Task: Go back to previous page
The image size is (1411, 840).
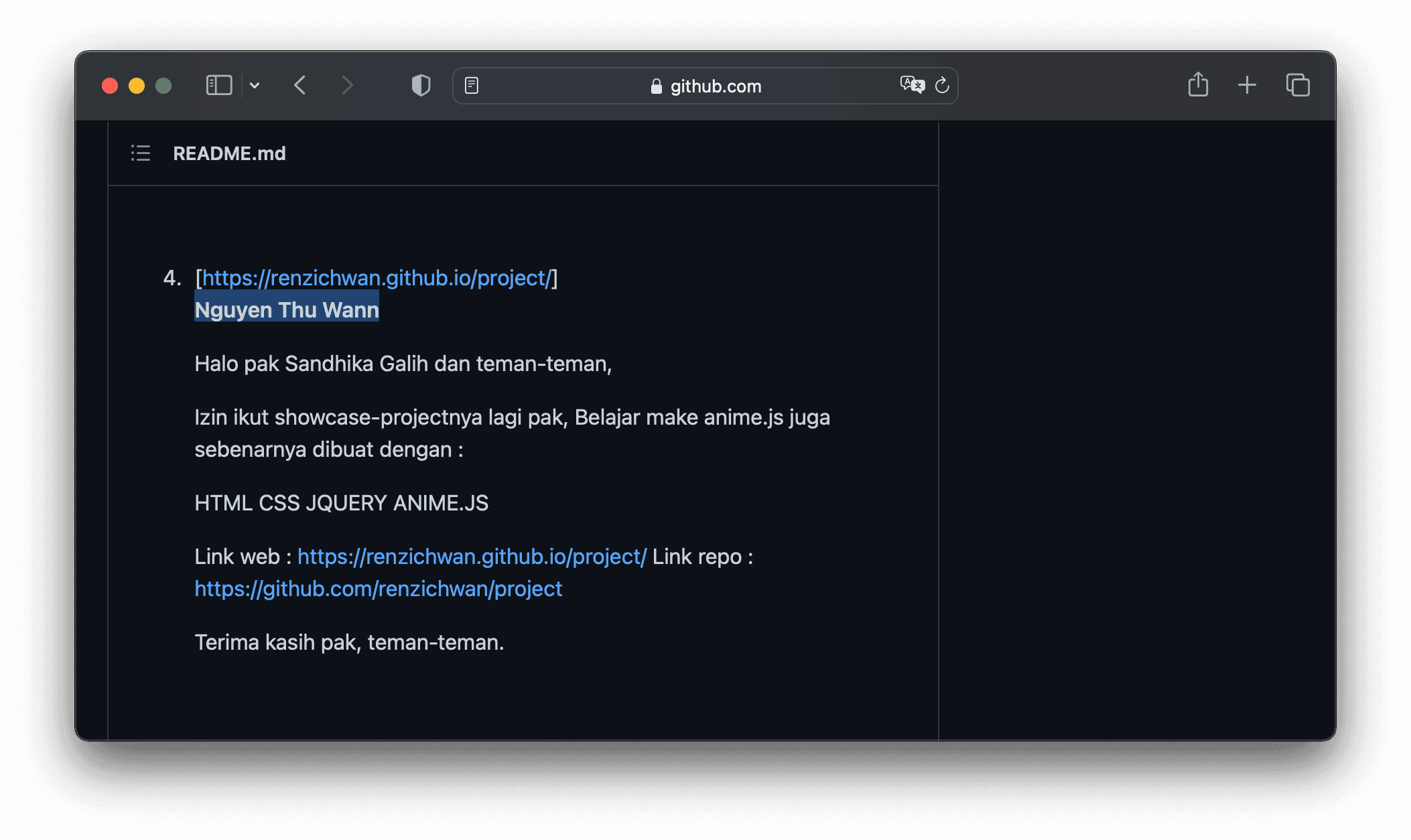Action: click(300, 86)
